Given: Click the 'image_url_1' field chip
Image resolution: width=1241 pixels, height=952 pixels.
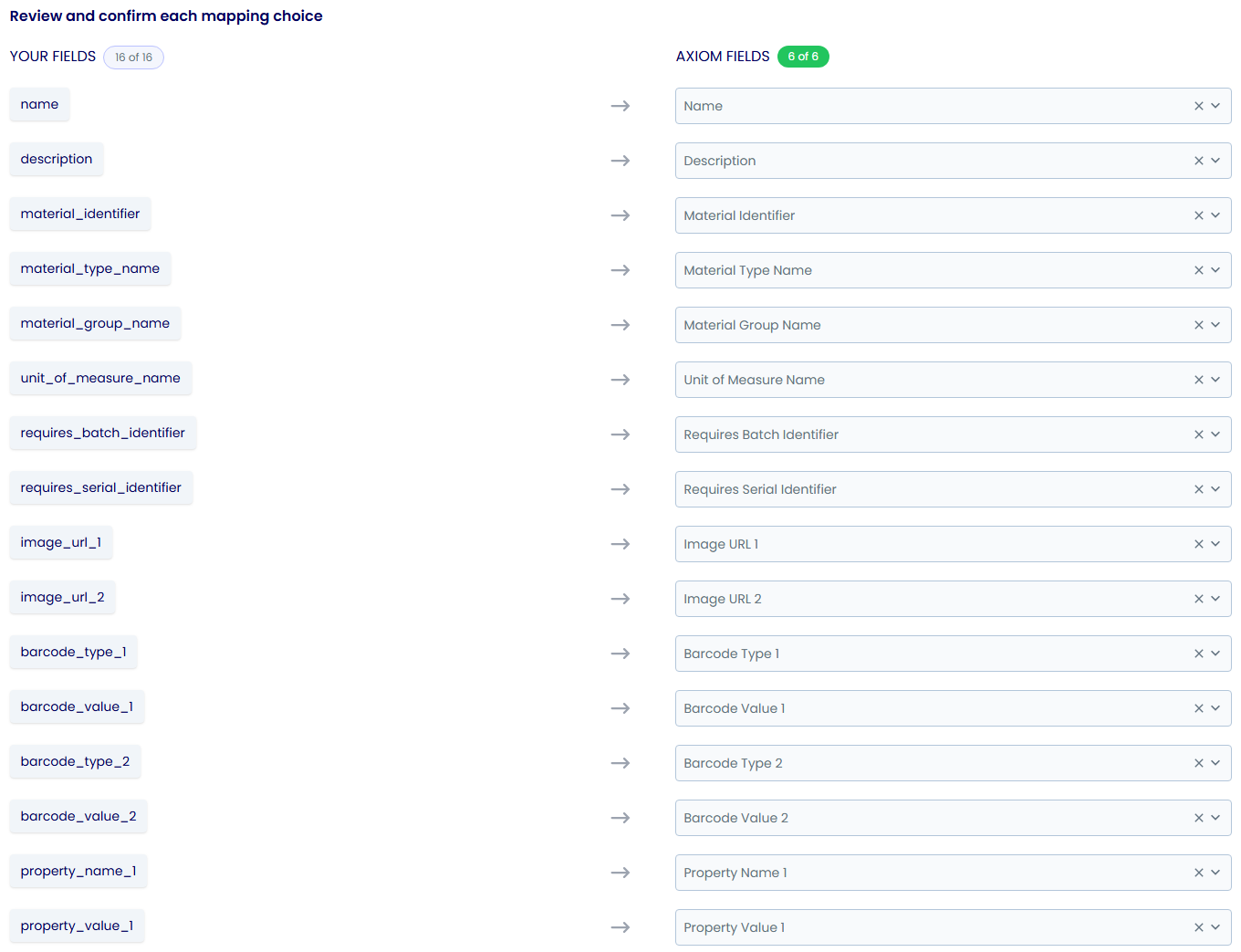Looking at the screenshot, I should (x=61, y=542).
